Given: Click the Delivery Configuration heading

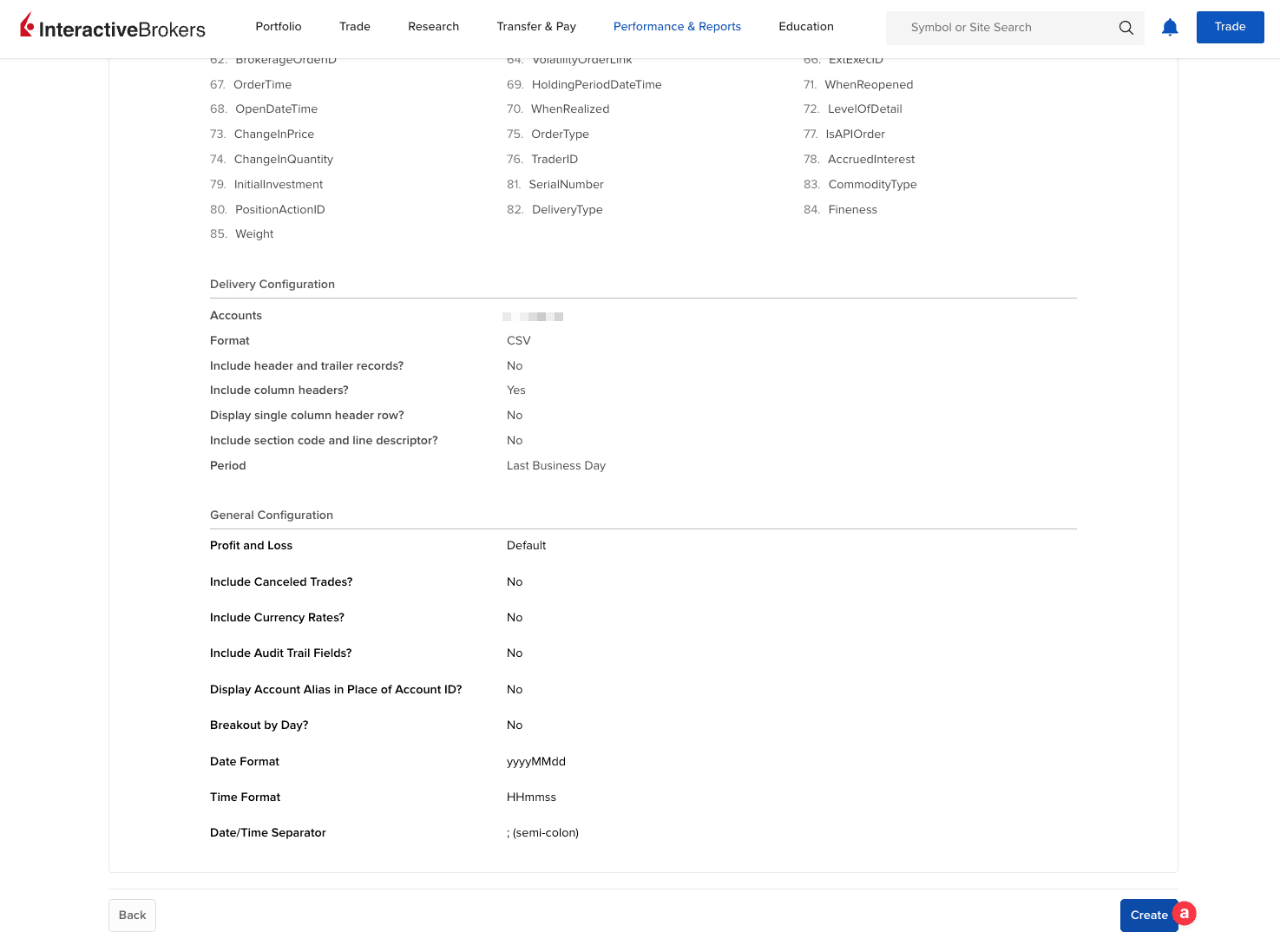Looking at the screenshot, I should pos(272,285).
